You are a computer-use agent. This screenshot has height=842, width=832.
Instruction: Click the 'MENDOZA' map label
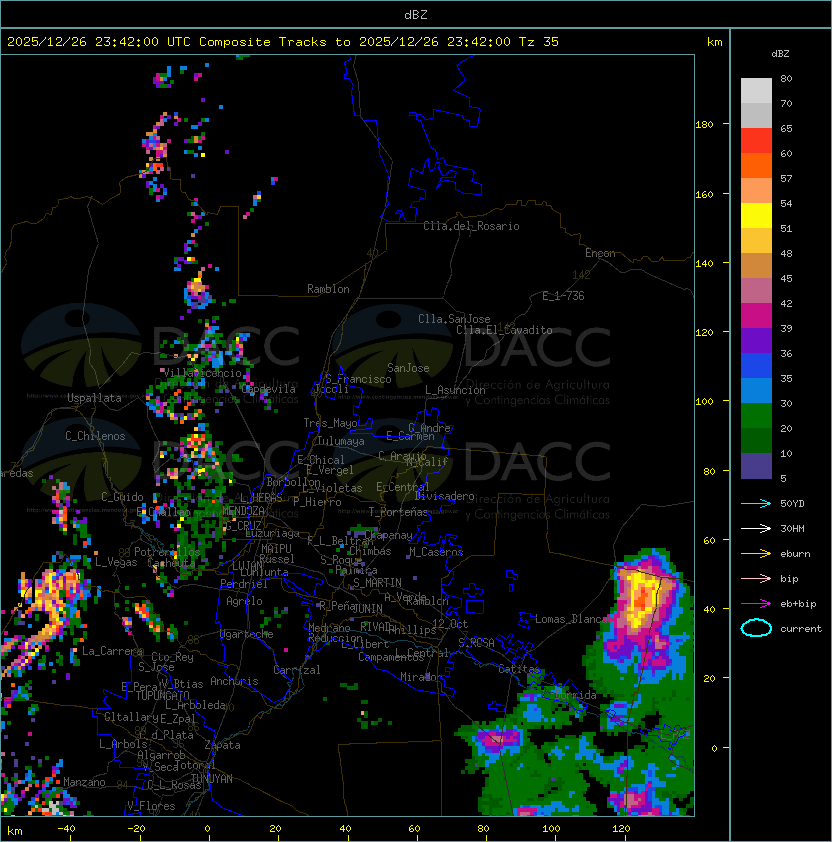click(243, 510)
